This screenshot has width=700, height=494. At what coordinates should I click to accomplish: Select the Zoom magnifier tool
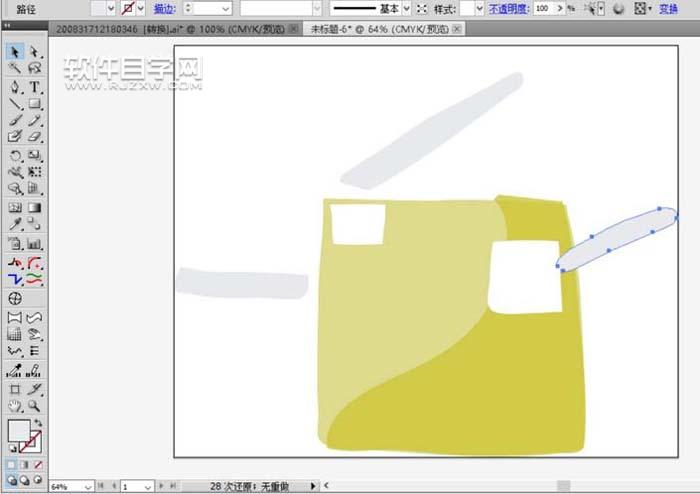tap(34, 405)
